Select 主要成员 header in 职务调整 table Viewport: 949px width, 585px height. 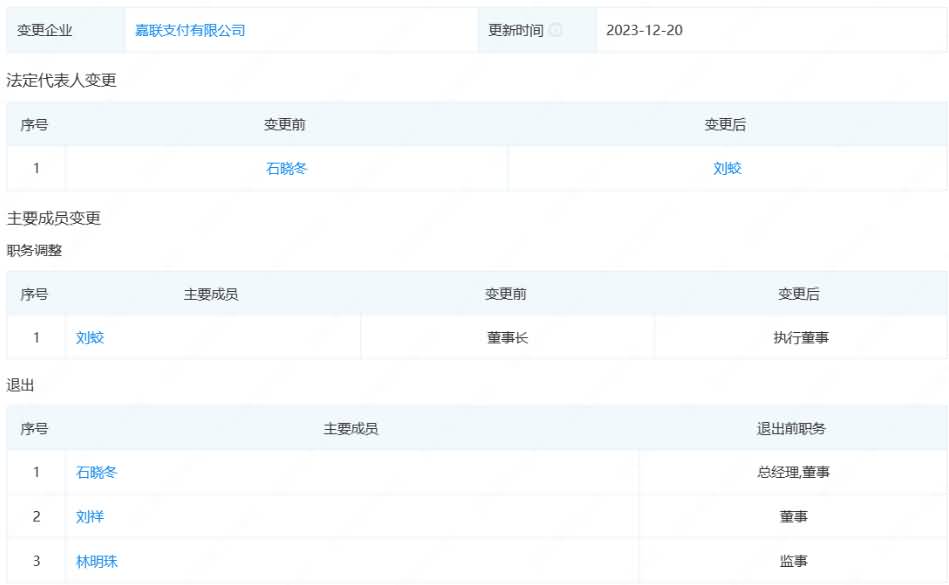point(211,295)
